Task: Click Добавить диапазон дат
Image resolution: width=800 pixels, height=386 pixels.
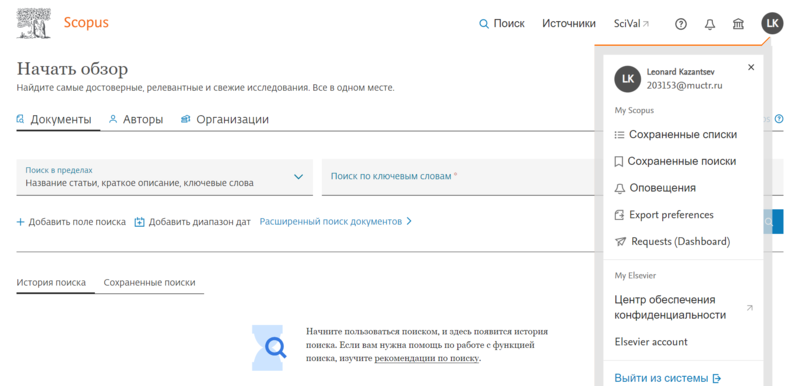Action: click(193, 222)
